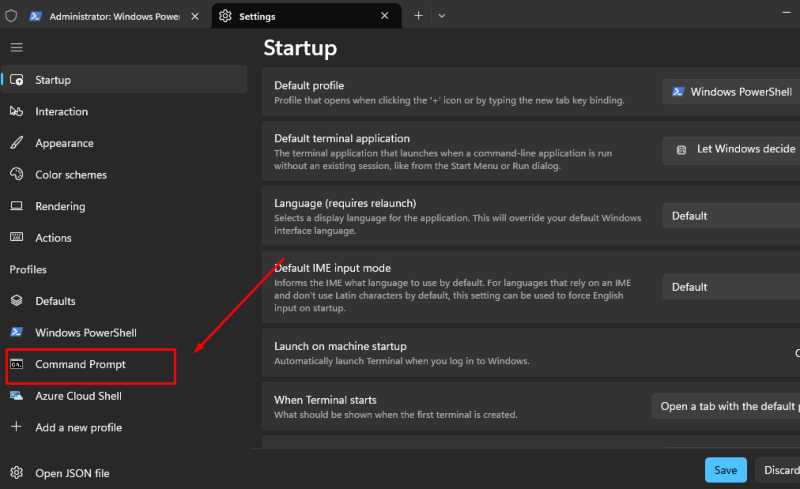Select the Startup settings page
800x489 pixels.
click(124, 80)
